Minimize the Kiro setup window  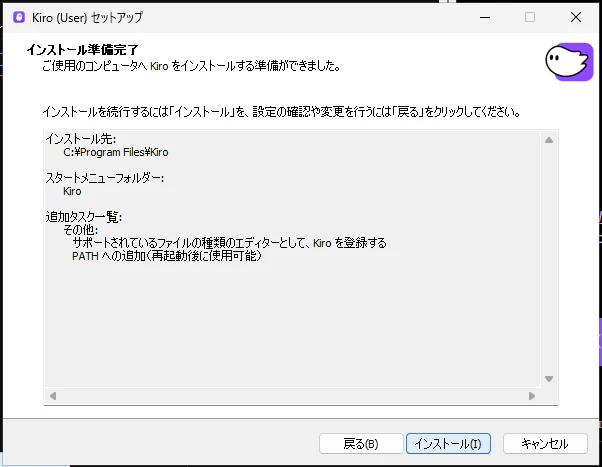pyautogui.click(x=485, y=17)
